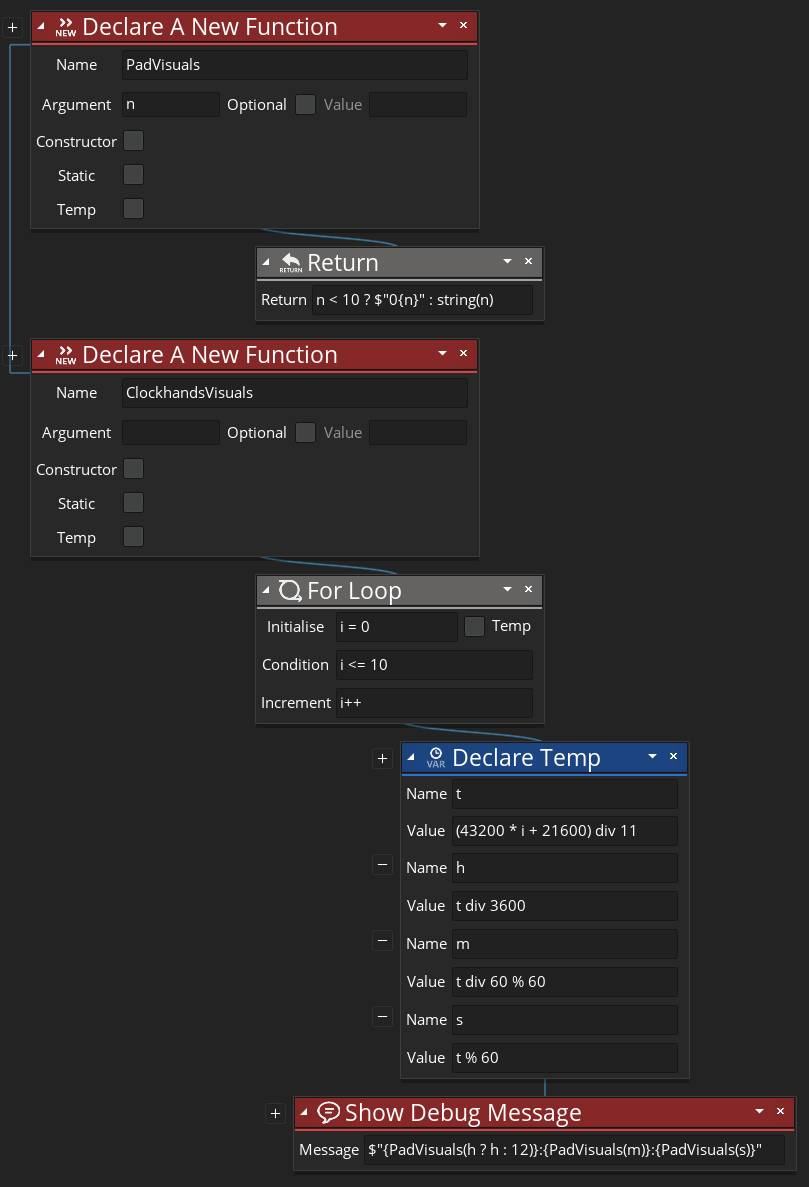Click the NEW icon on ClockhandsVisuals function node
The height and width of the screenshot is (1187, 809).
click(65, 355)
